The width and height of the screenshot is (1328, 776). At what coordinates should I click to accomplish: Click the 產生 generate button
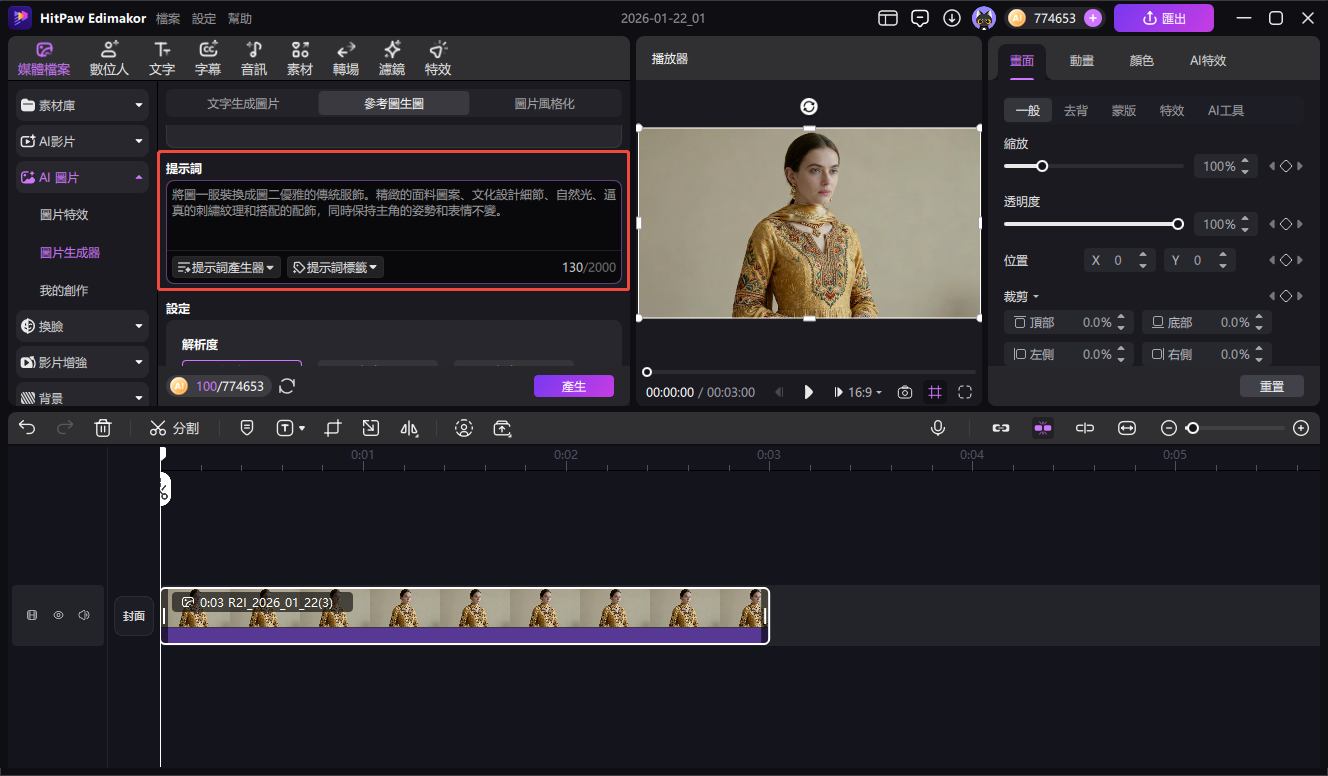point(573,385)
